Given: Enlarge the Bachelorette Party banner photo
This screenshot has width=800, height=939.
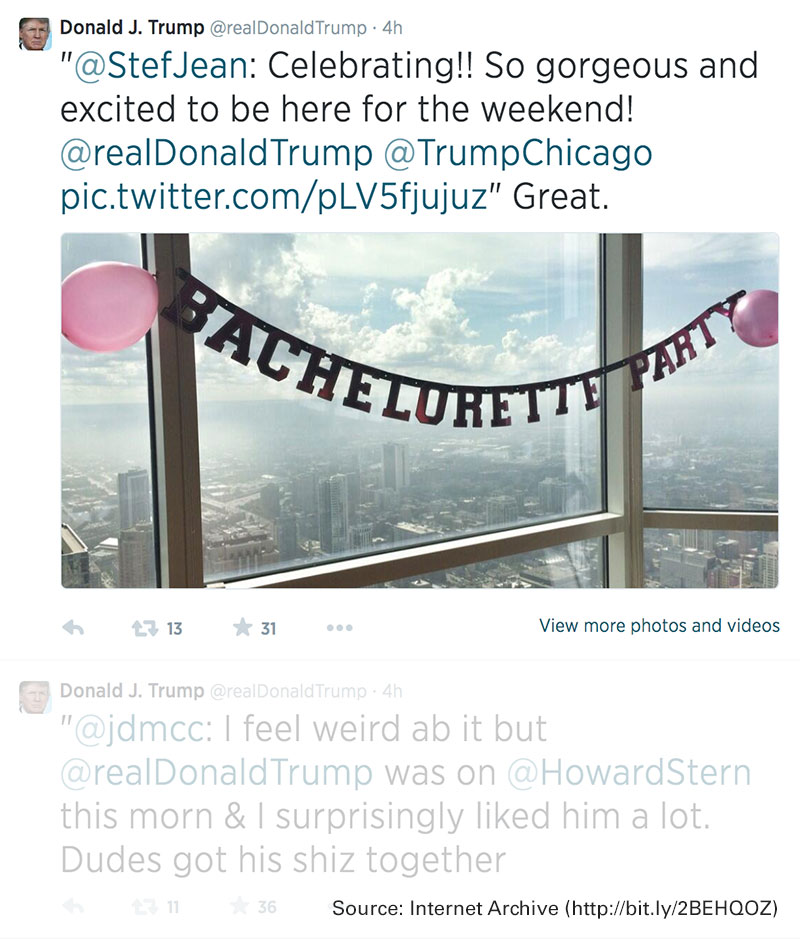Looking at the screenshot, I should click(x=419, y=410).
